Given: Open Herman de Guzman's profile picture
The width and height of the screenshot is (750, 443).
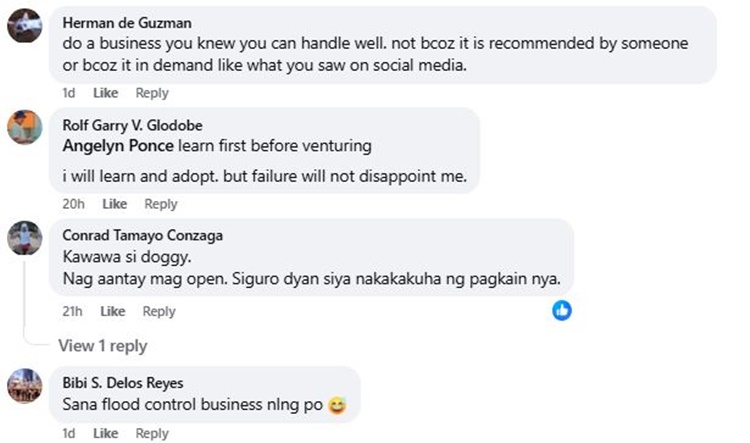Looking at the screenshot, I should (24, 26).
